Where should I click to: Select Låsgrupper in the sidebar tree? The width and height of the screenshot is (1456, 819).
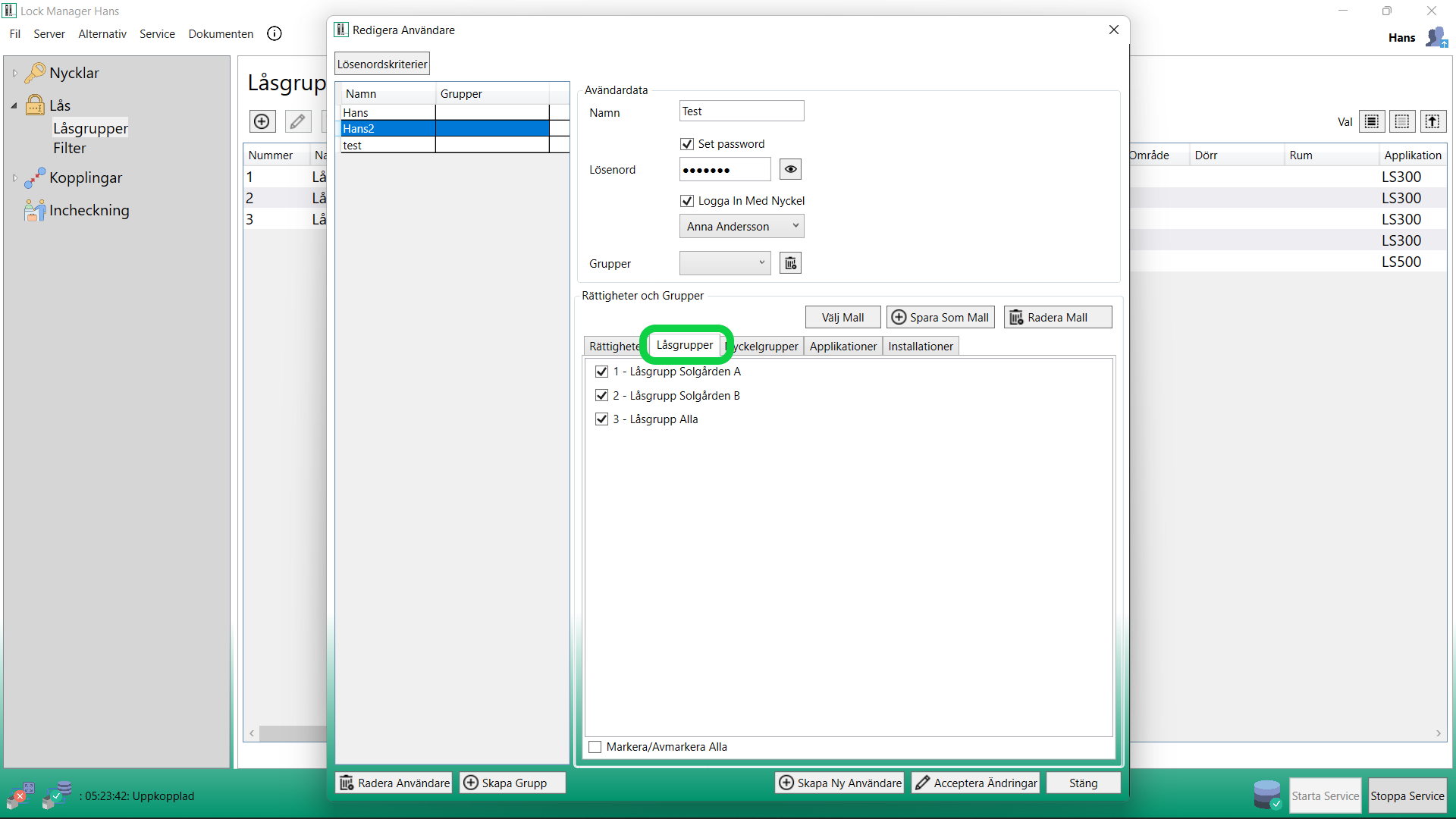pos(90,128)
